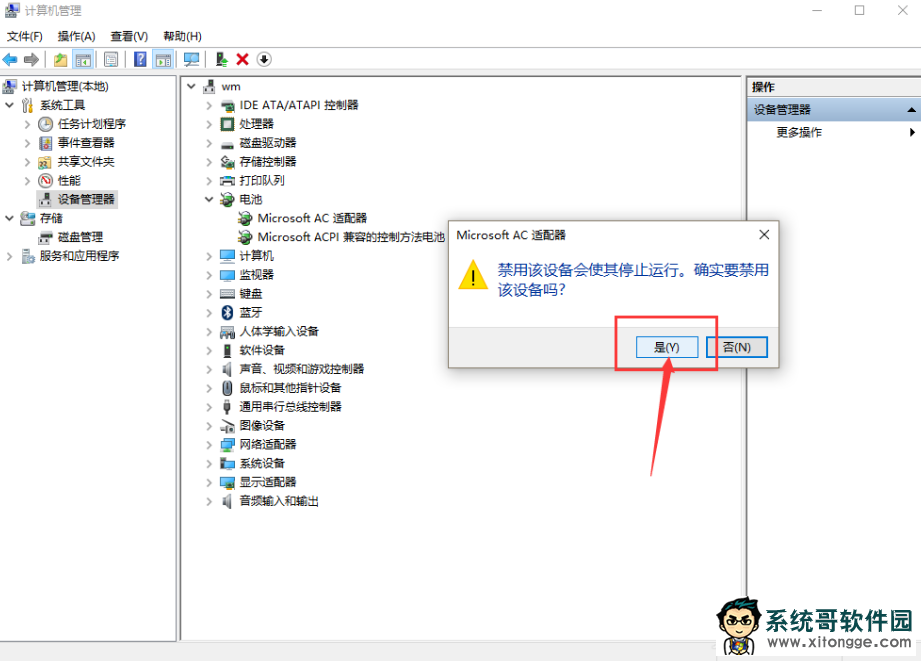Screen dimensions: 921x661
Task: Expand the 网络适配器 tree node
Action: pyautogui.click(x=208, y=444)
